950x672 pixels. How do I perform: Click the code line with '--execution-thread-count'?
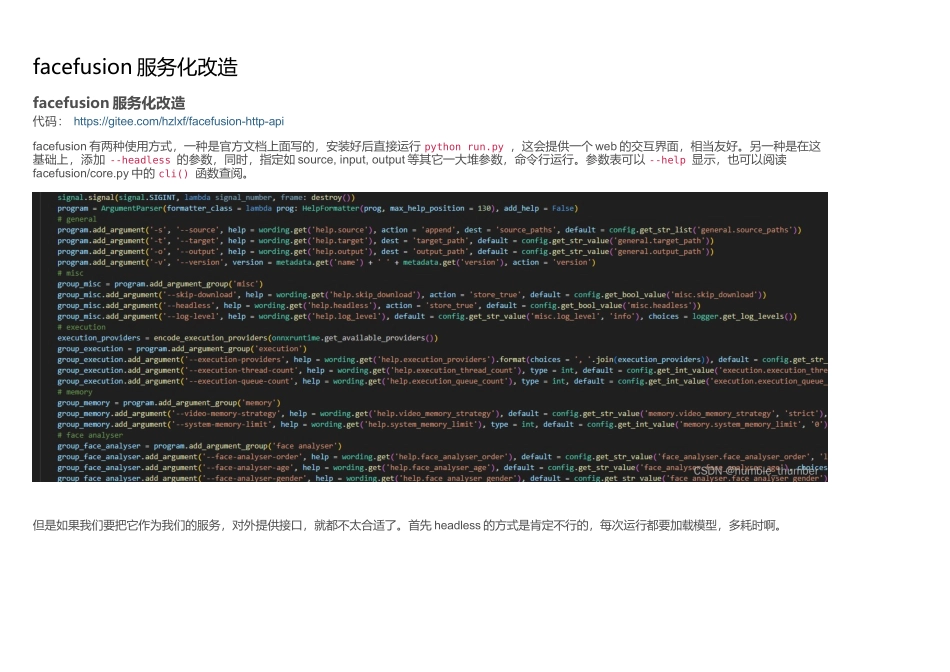tap(442, 370)
